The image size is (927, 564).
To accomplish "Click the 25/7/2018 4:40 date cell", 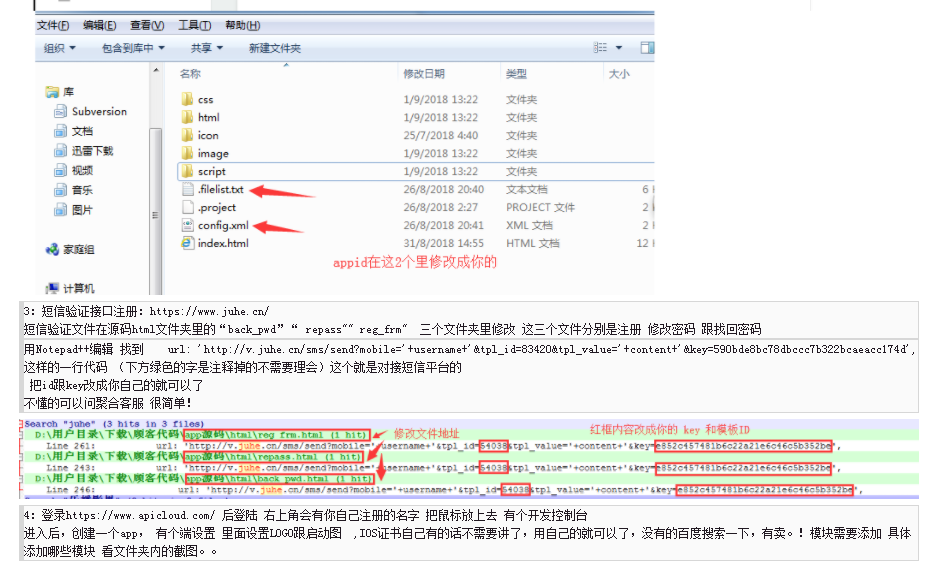I will click(x=441, y=135).
